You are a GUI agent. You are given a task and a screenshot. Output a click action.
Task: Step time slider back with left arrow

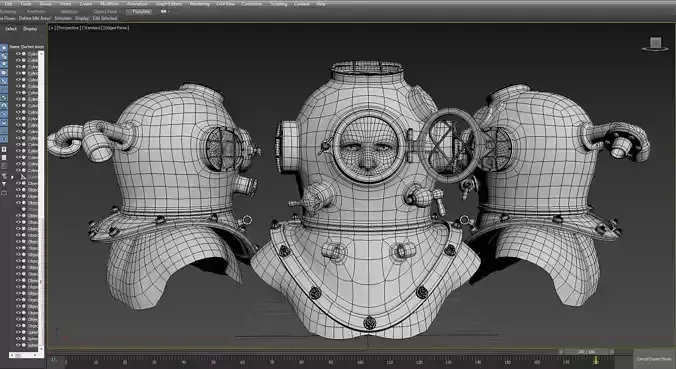click(562, 352)
